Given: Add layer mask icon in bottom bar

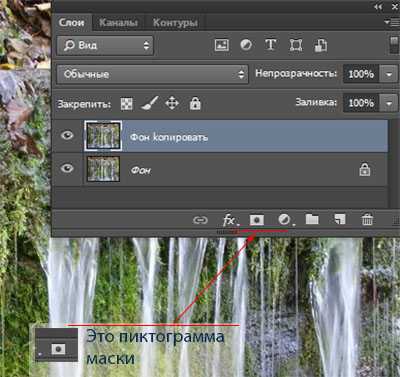Looking at the screenshot, I should click(x=257, y=220).
